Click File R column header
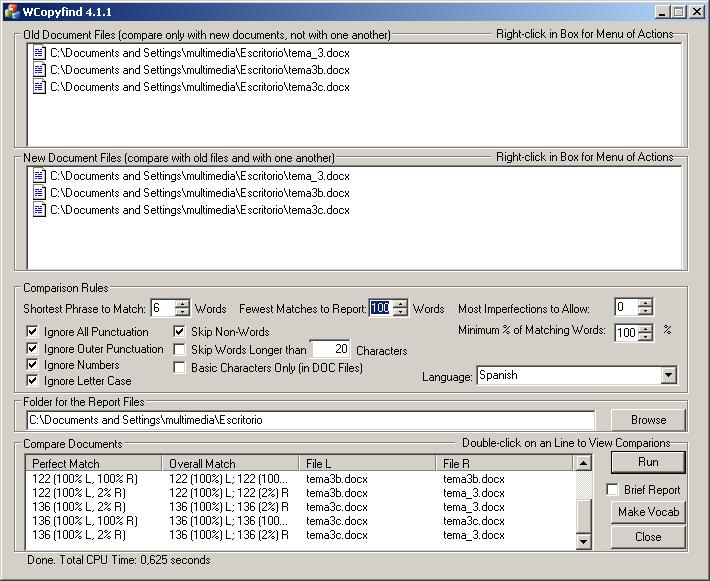The height and width of the screenshot is (581, 710). [x=504, y=463]
